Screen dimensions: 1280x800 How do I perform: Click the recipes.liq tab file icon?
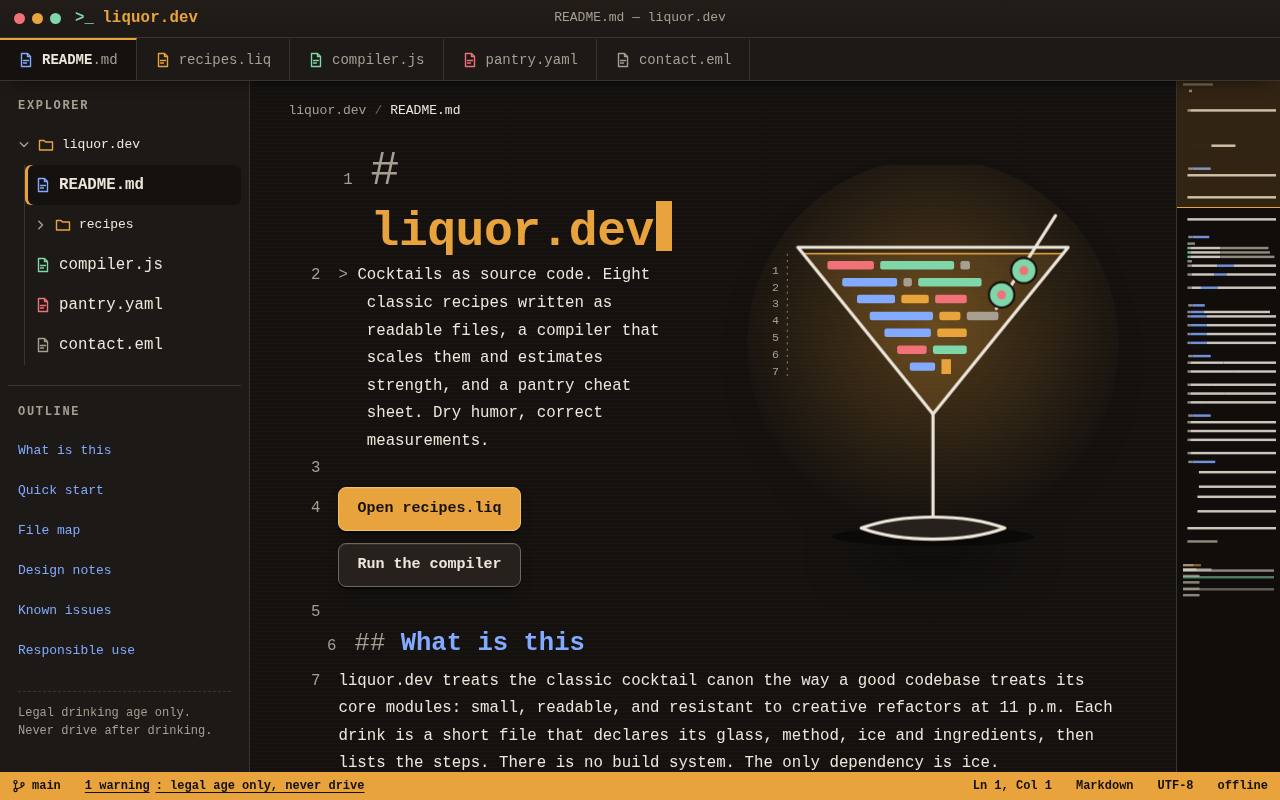pos(163,60)
